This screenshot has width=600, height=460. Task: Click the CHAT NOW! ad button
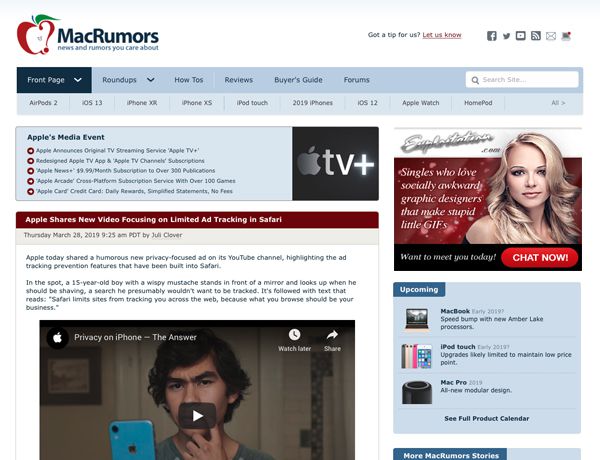click(540, 258)
